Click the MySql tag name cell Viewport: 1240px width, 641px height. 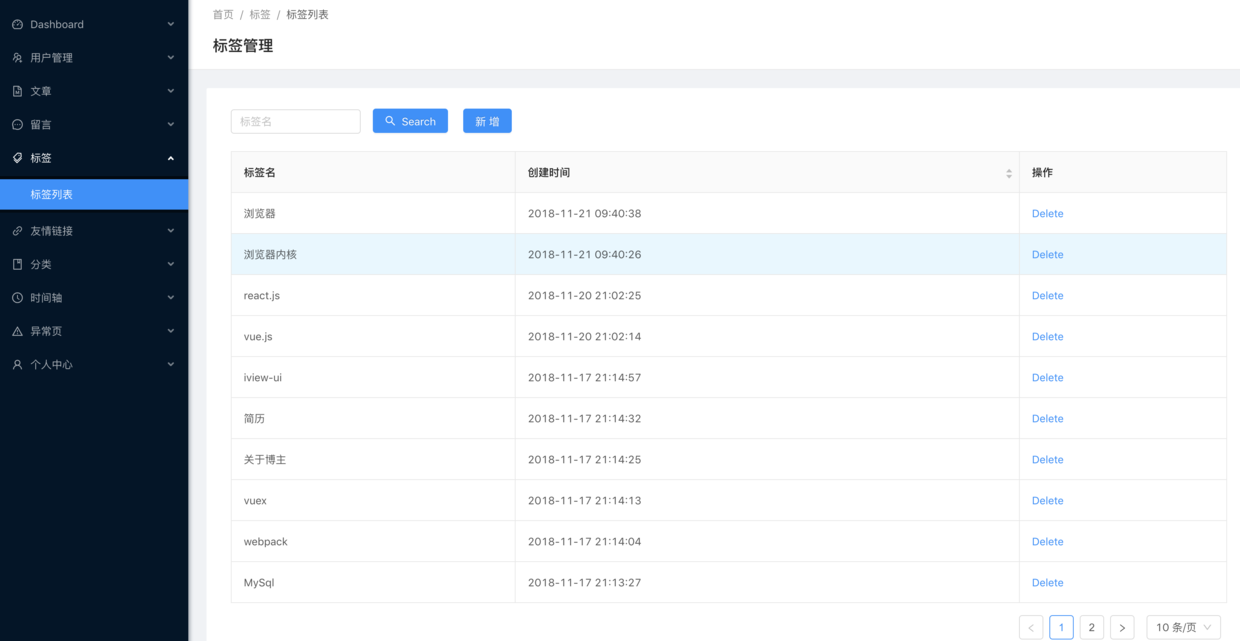tap(373, 583)
